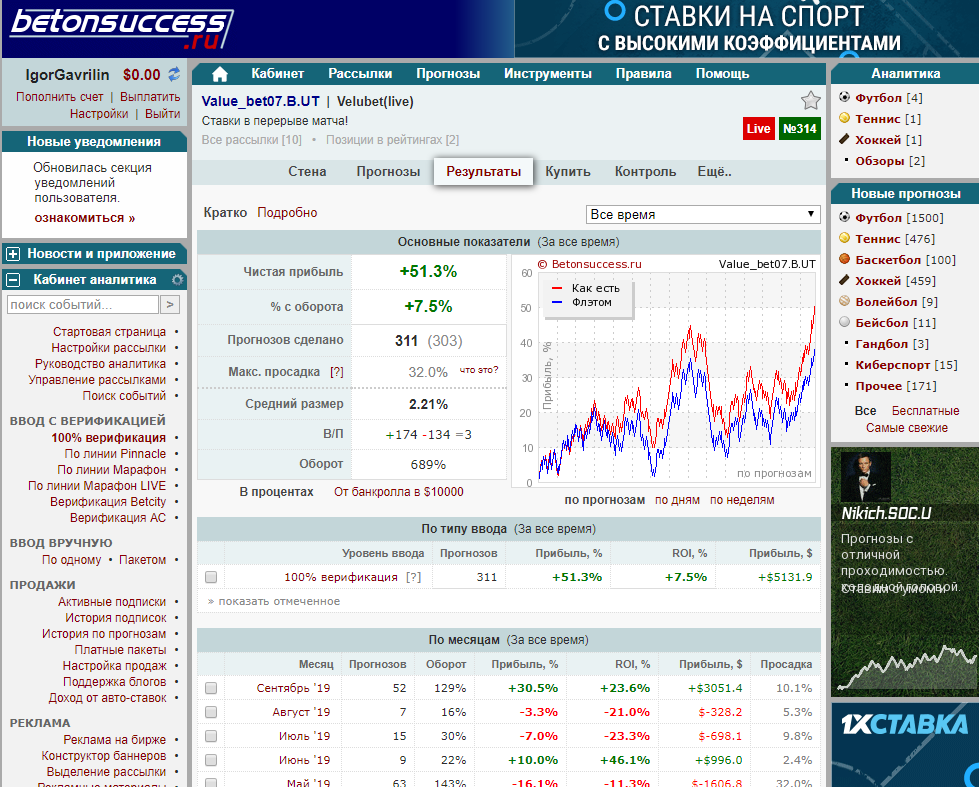Click the baseball icon next to Бейсбол
979x787 pixels.
pos(844,322)
